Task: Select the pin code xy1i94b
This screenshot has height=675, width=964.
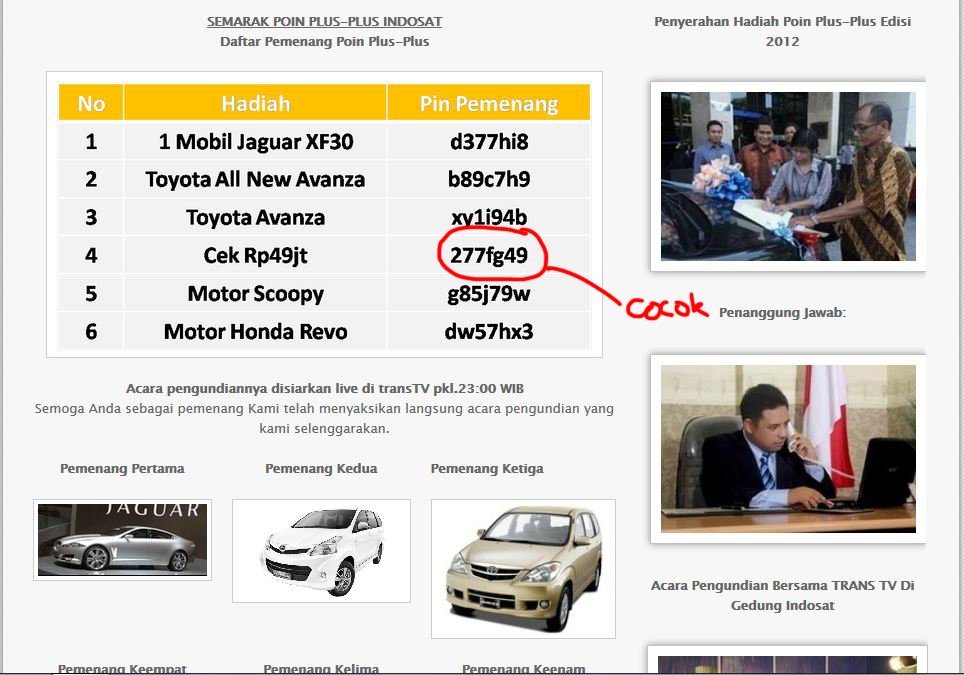Action: click(489, 217)
